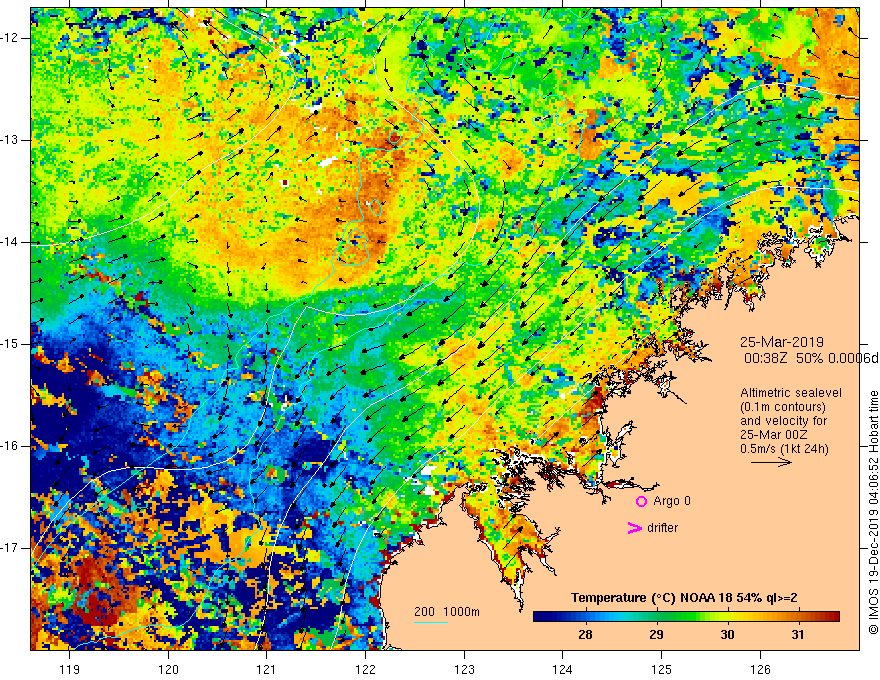The image size is (880, 680).
Task: Click the 30 value under the color bar
Action: point(727,635)
